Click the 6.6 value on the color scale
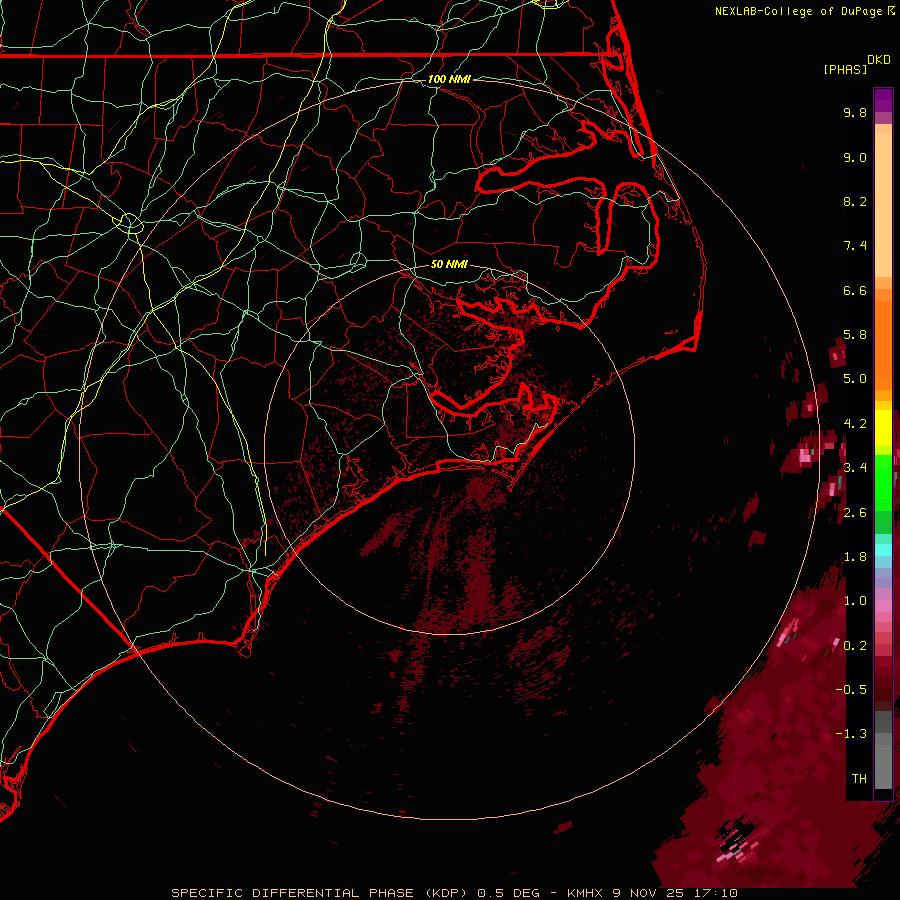 [x=855, y=290]
